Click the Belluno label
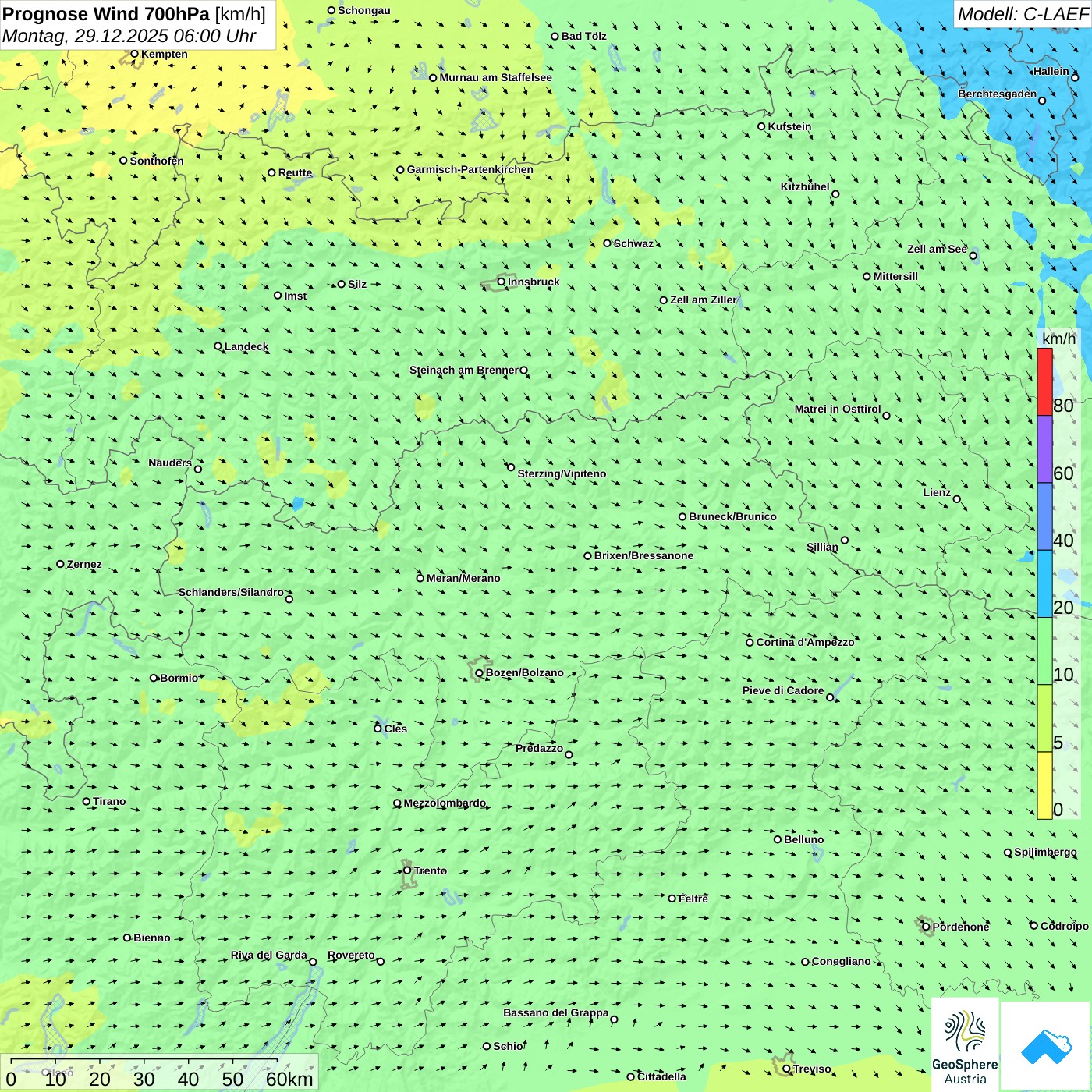 click(803, 839)
